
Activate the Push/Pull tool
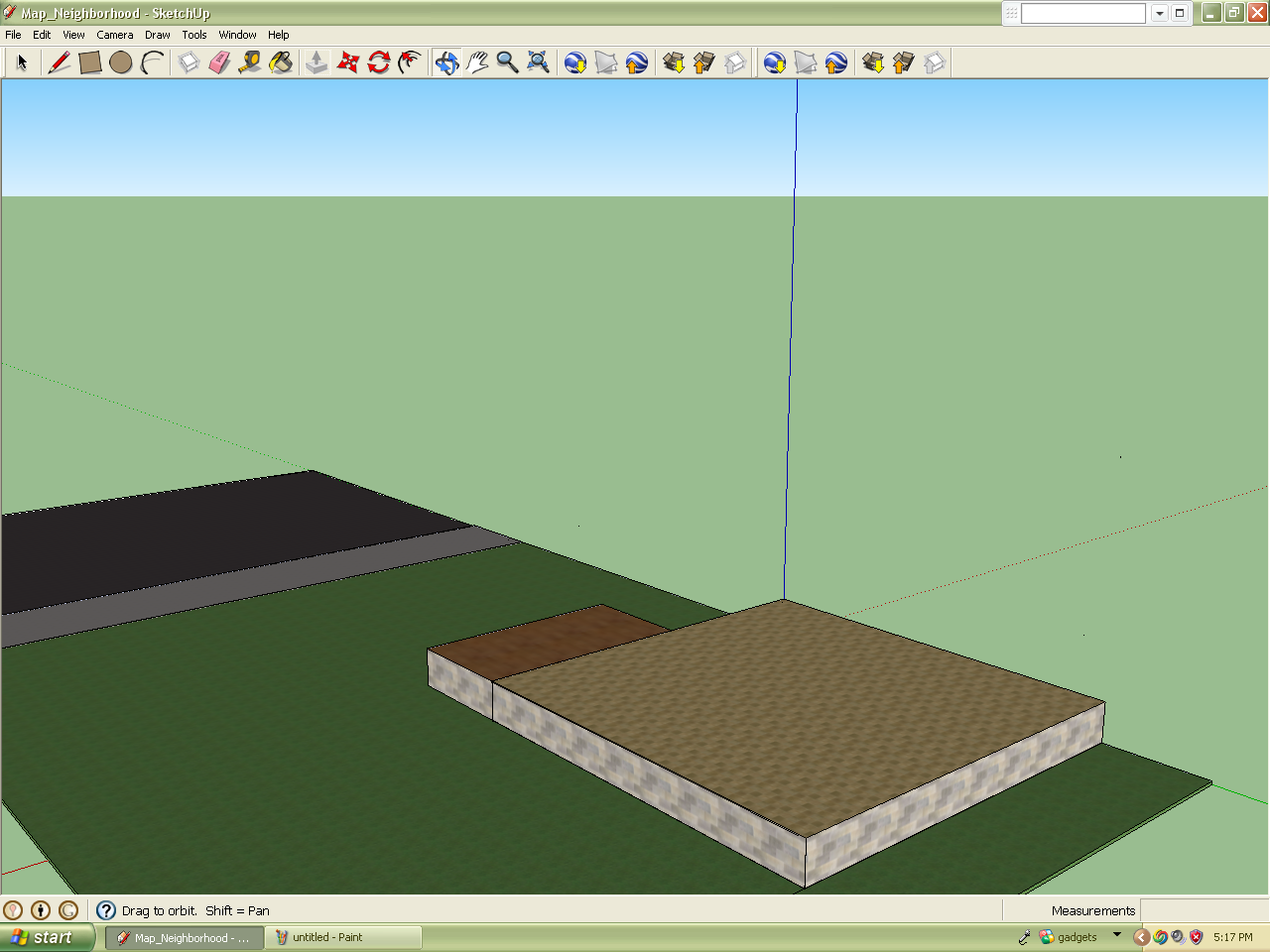pos(317,62)
